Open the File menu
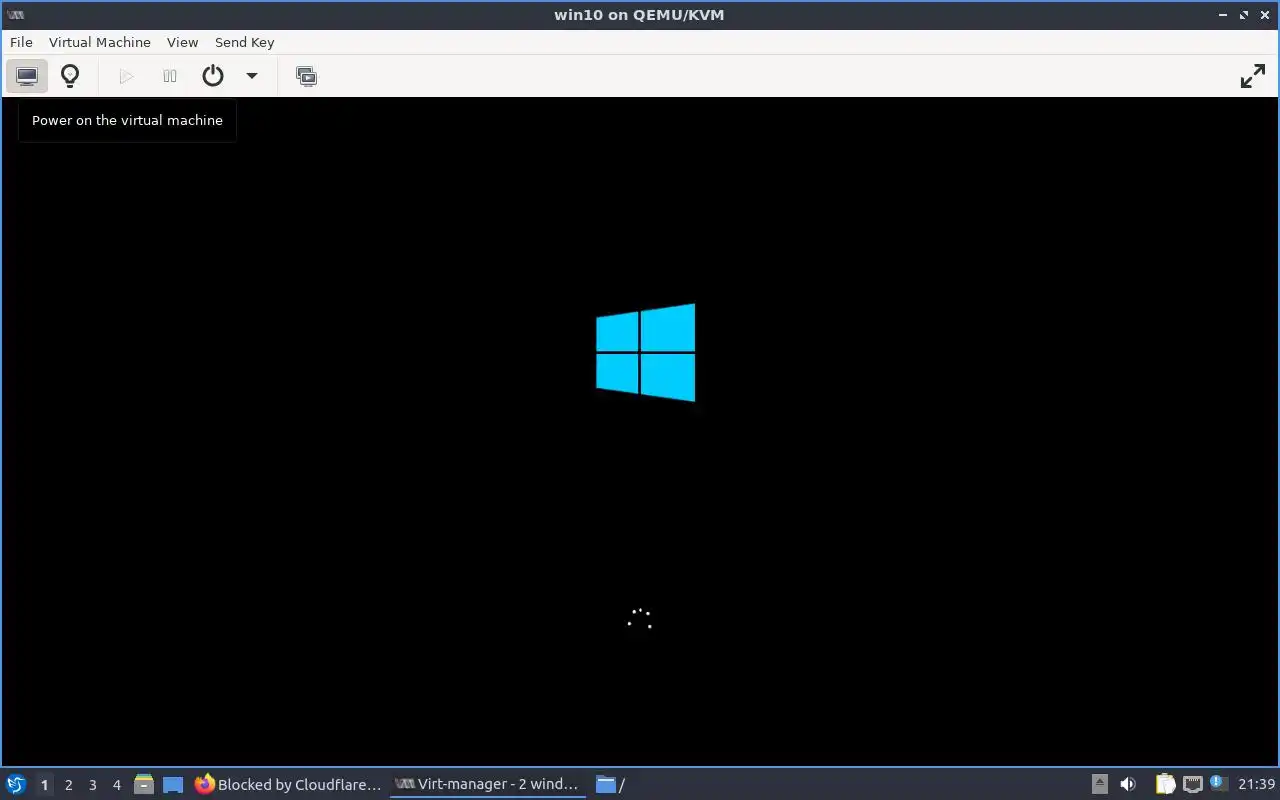This screenshot has height=800, width=1280. (x=21, y=42)
